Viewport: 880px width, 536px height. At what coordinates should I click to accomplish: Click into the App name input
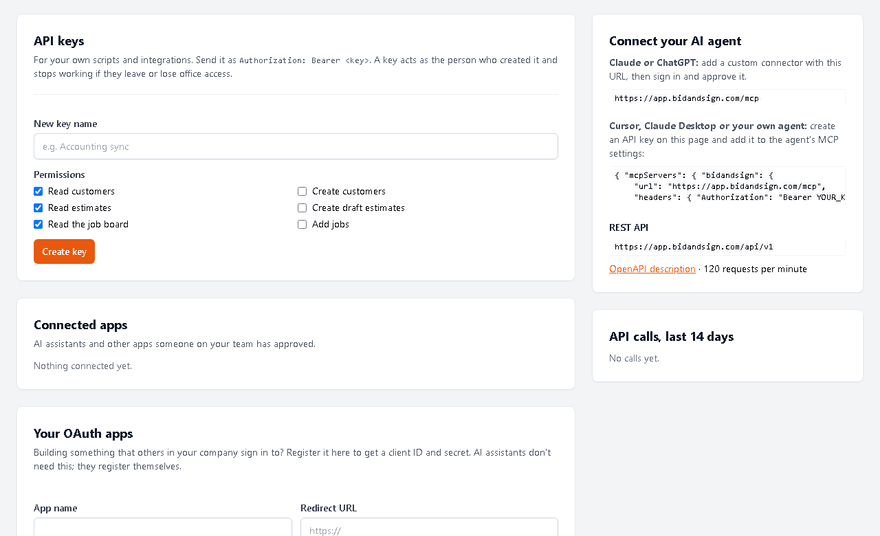[x=163, y=528]
